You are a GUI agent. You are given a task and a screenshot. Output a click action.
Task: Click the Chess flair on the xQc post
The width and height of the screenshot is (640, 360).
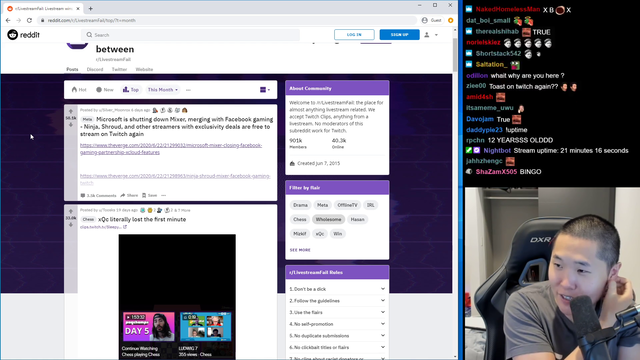[x=88, y=220]
